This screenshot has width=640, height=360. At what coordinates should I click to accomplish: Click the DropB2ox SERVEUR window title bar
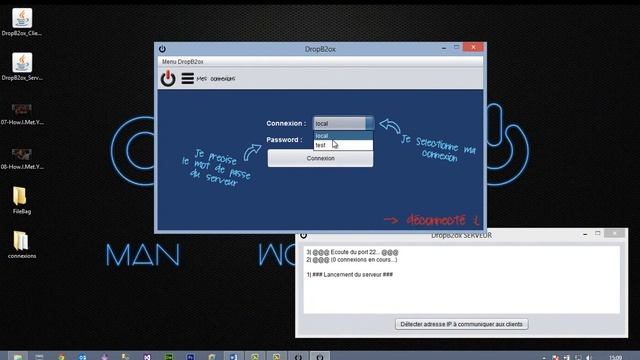pyautogui.click(x=461, y=236)
